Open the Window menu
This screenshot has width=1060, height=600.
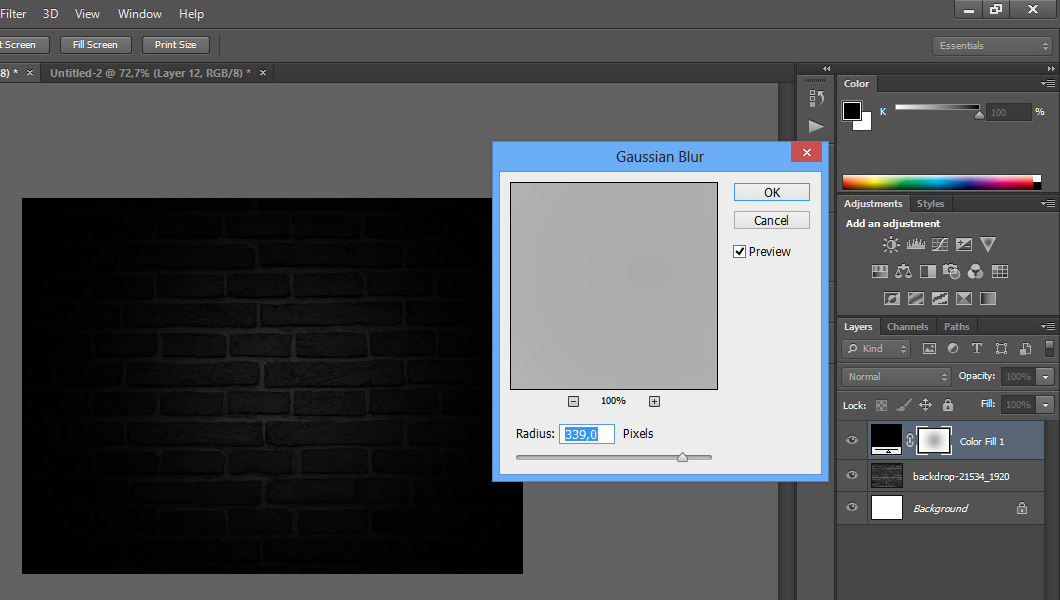coord(139,14)
